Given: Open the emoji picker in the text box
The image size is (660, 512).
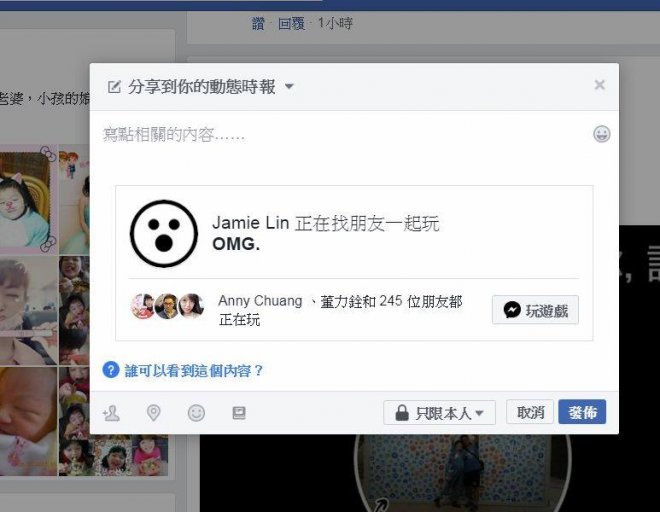Looking at the screenshot, I should point(601,134).
